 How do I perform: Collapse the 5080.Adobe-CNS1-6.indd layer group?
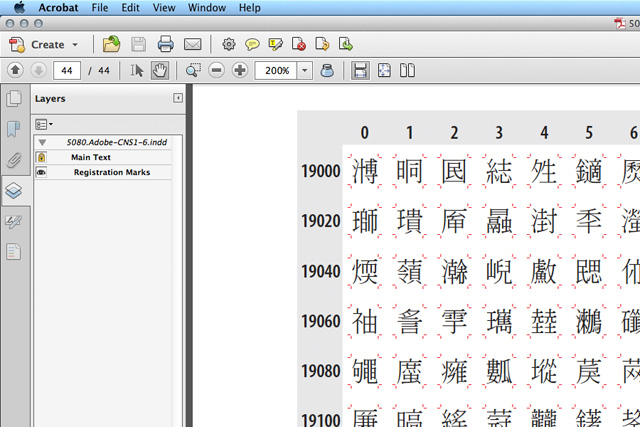point(42,142)
